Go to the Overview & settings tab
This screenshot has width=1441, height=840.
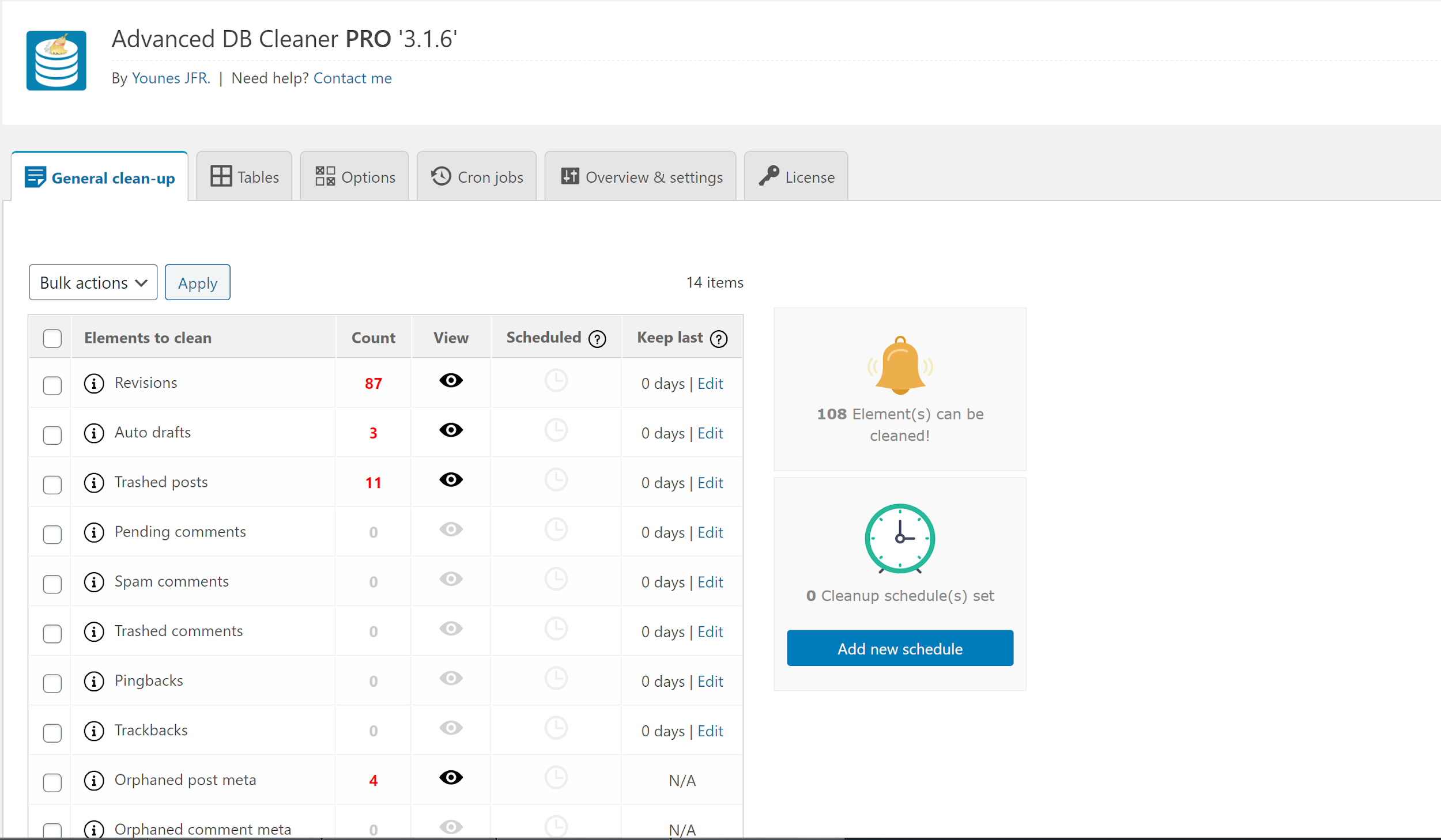coord(641,177)
